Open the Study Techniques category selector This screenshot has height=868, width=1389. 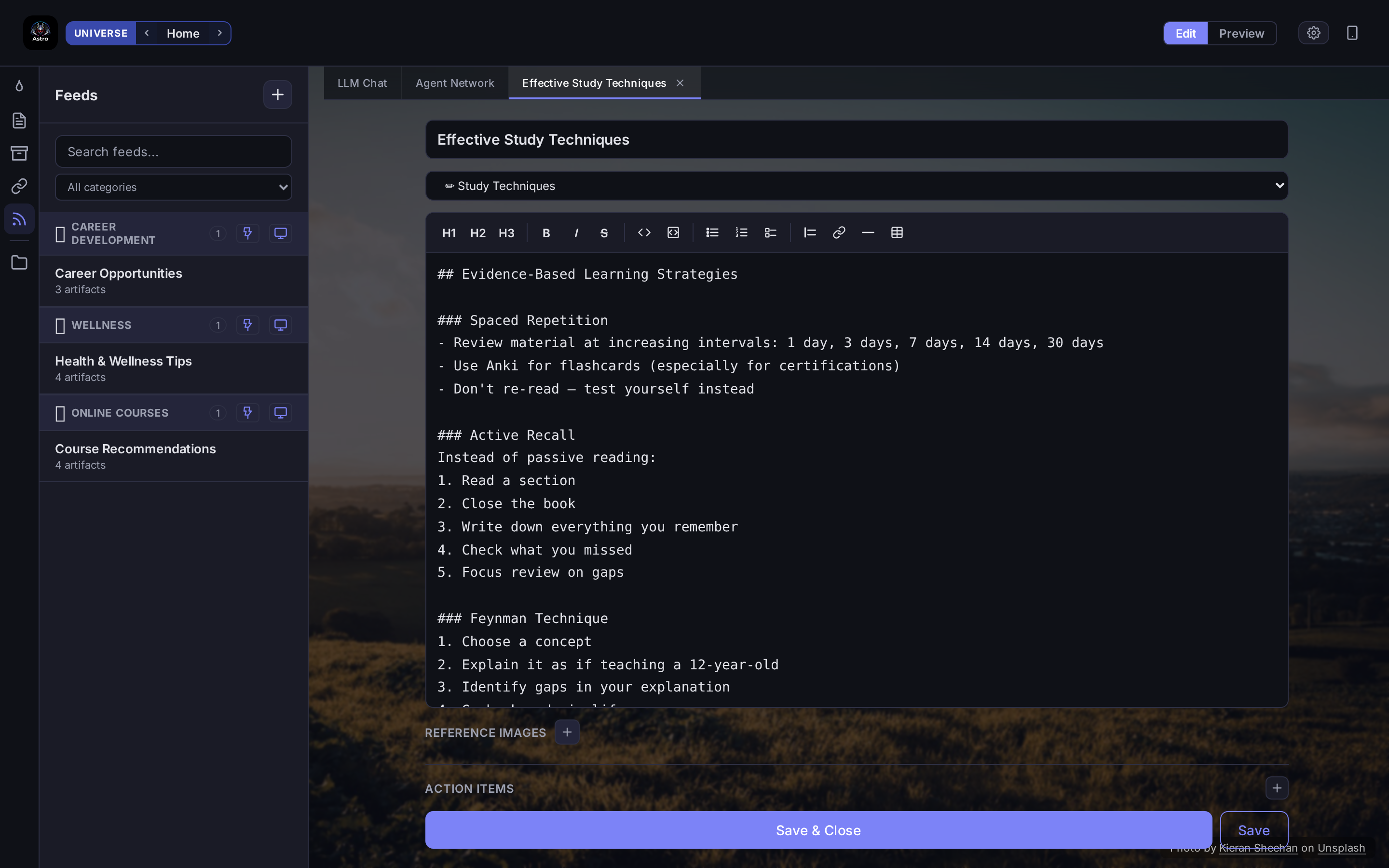[857, 185]
